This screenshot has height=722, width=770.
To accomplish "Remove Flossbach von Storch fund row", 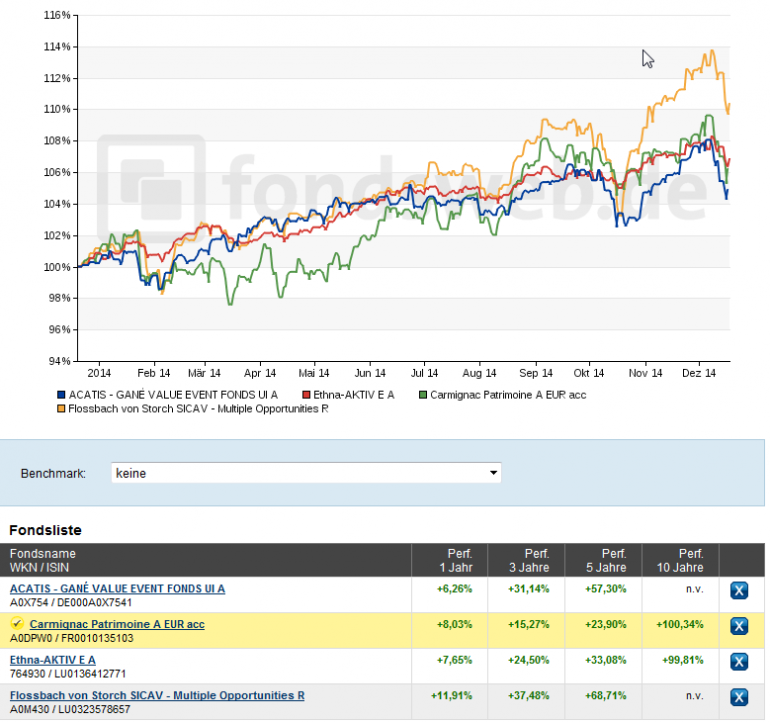I will click(x=739, y=698).
